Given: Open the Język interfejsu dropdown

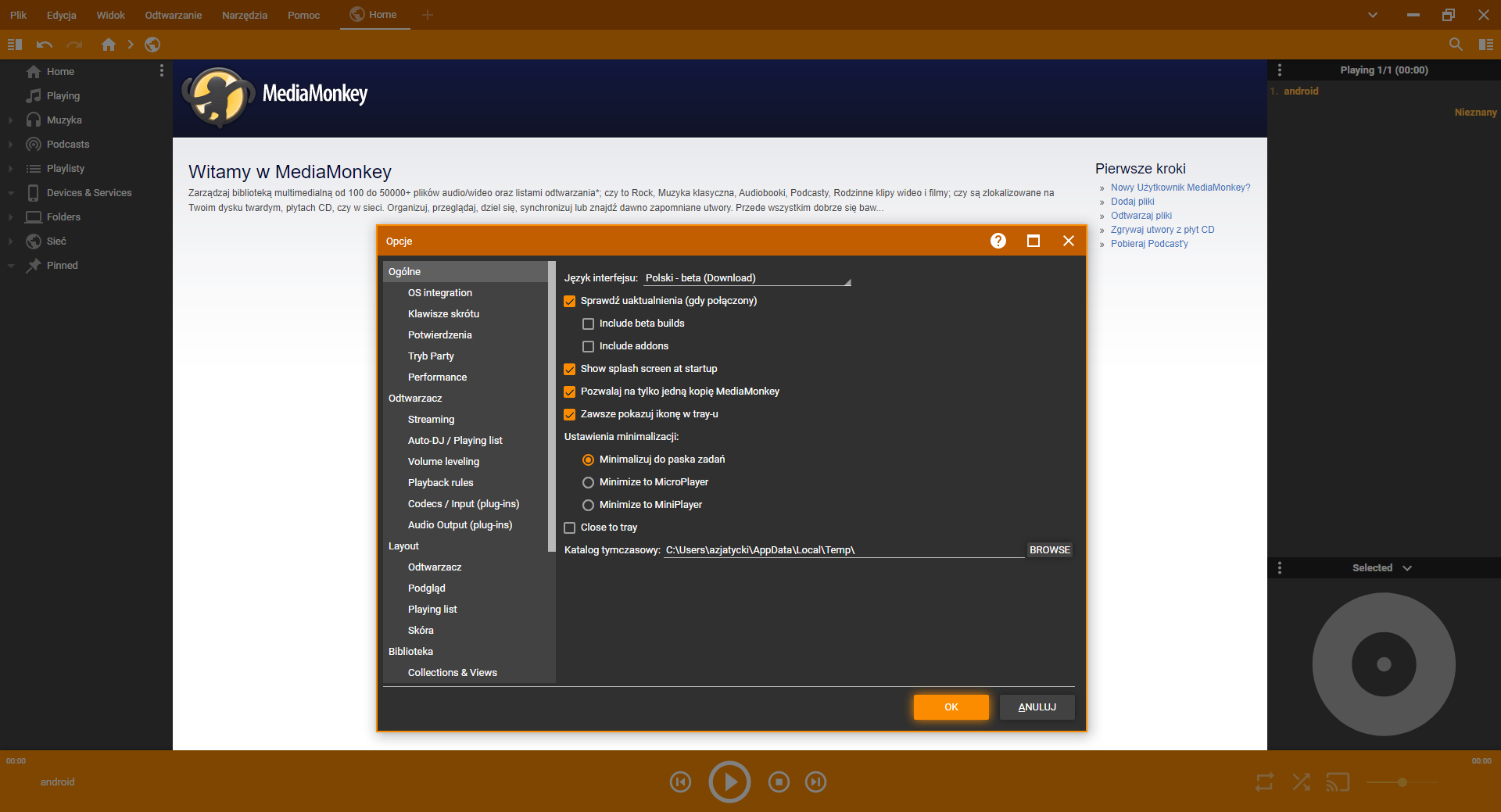Looking at the screenshot, I should point(747,278).
